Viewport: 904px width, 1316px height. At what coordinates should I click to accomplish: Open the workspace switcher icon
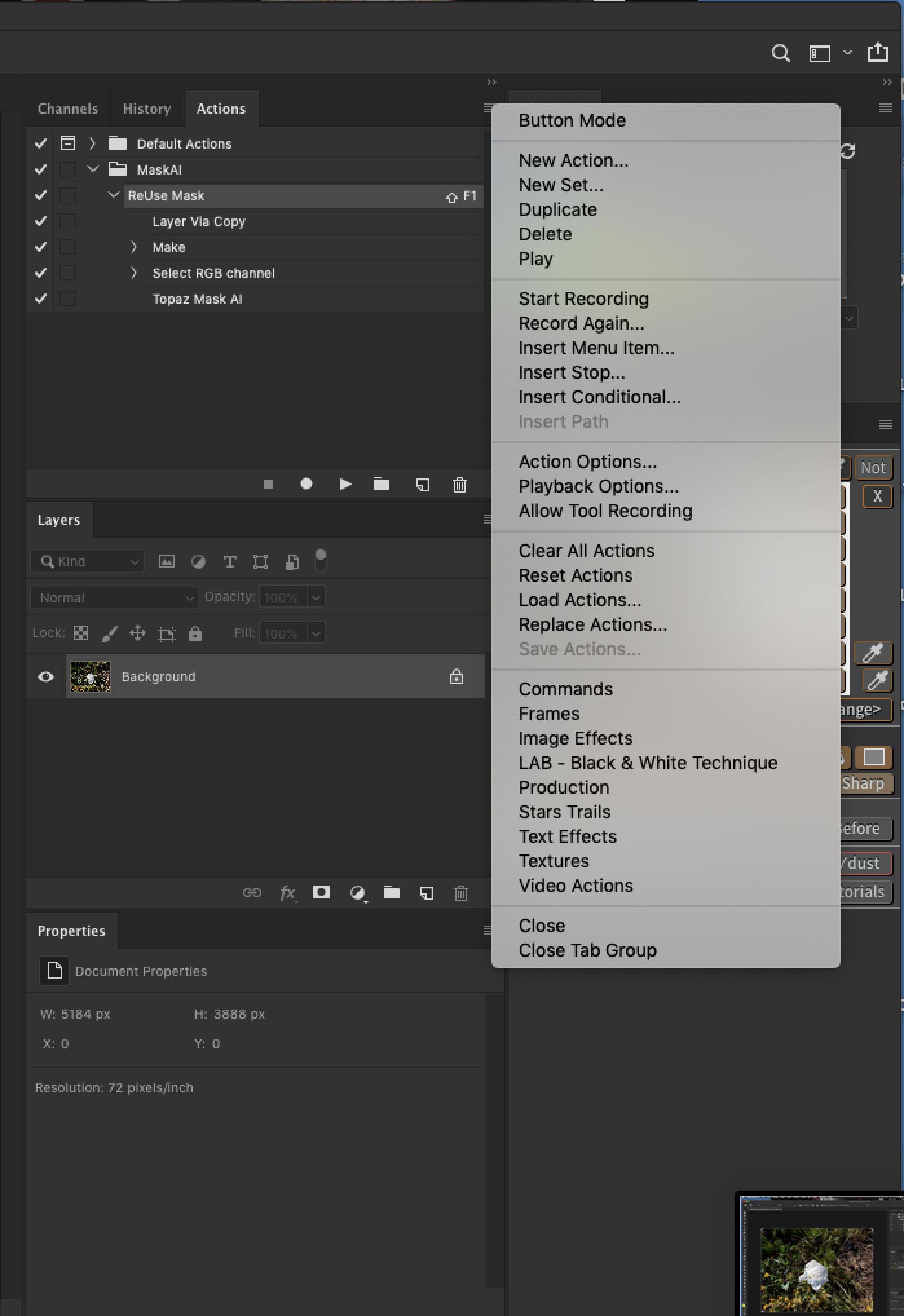click(820, 53)
